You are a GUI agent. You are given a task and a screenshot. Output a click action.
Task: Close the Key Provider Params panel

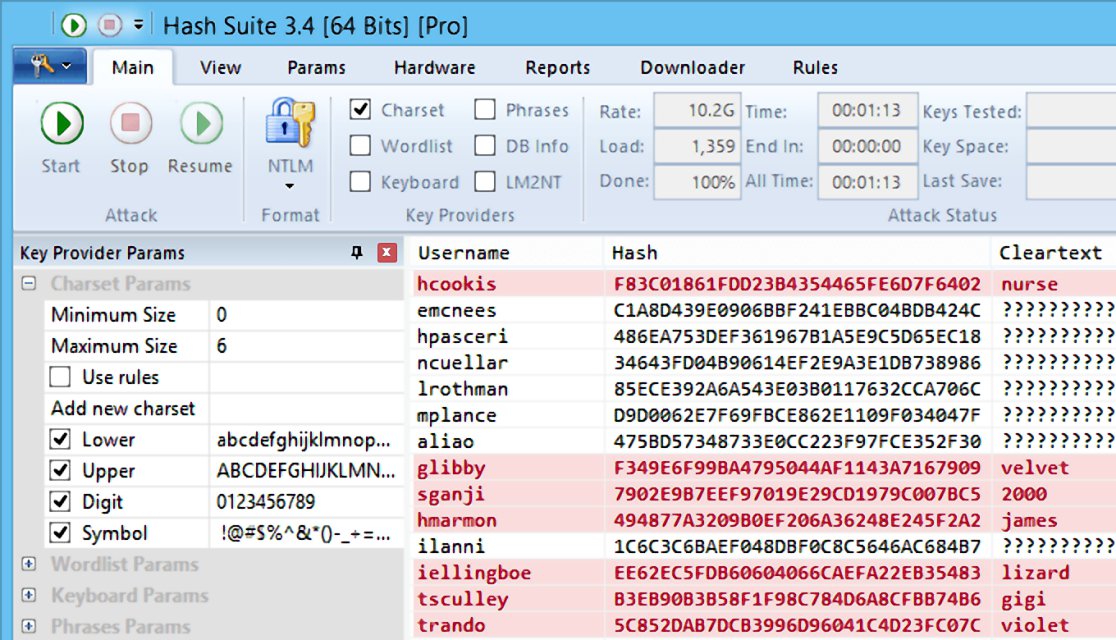[387, 253]
